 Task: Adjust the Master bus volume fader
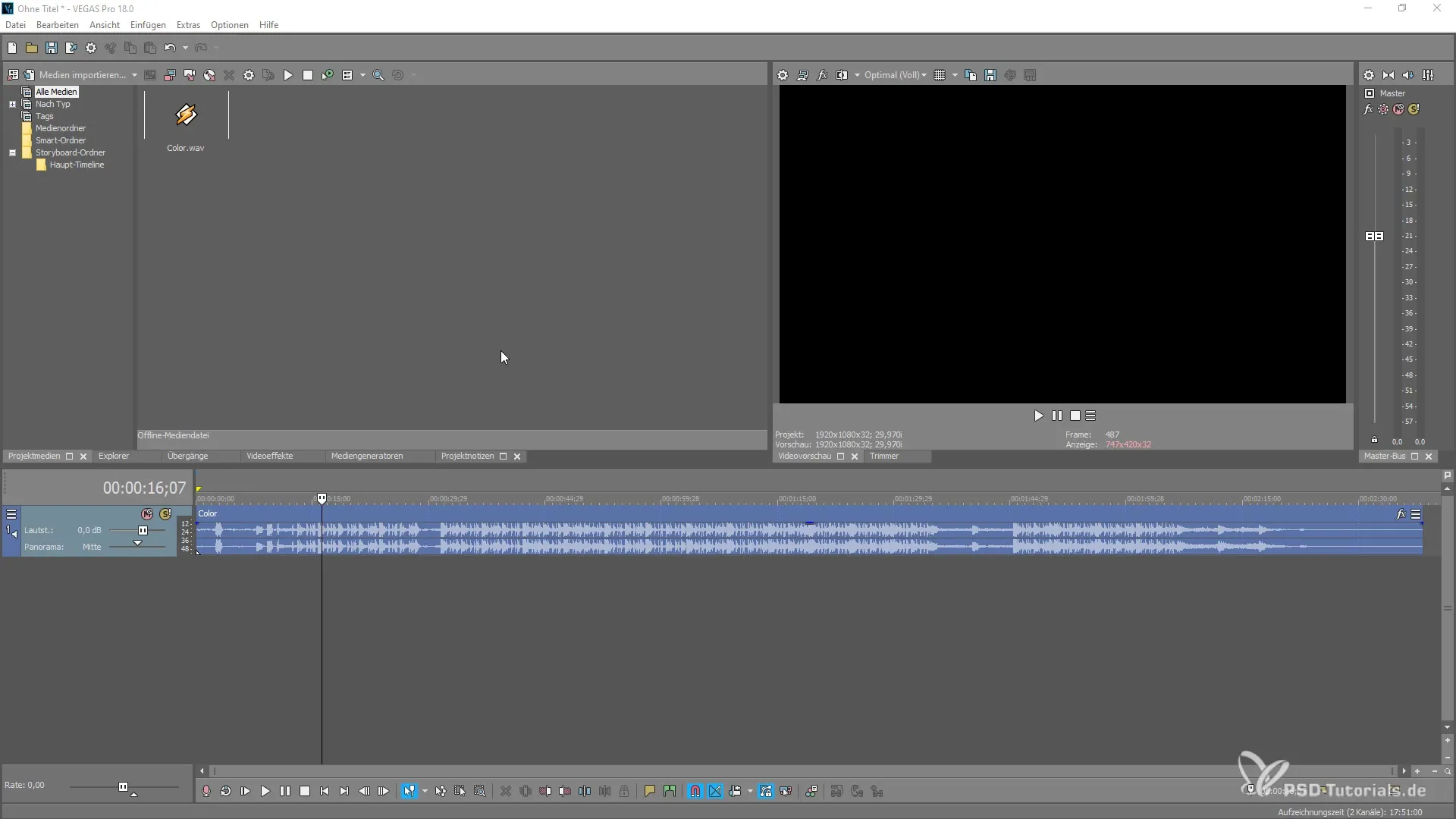tap(1374, 236)
